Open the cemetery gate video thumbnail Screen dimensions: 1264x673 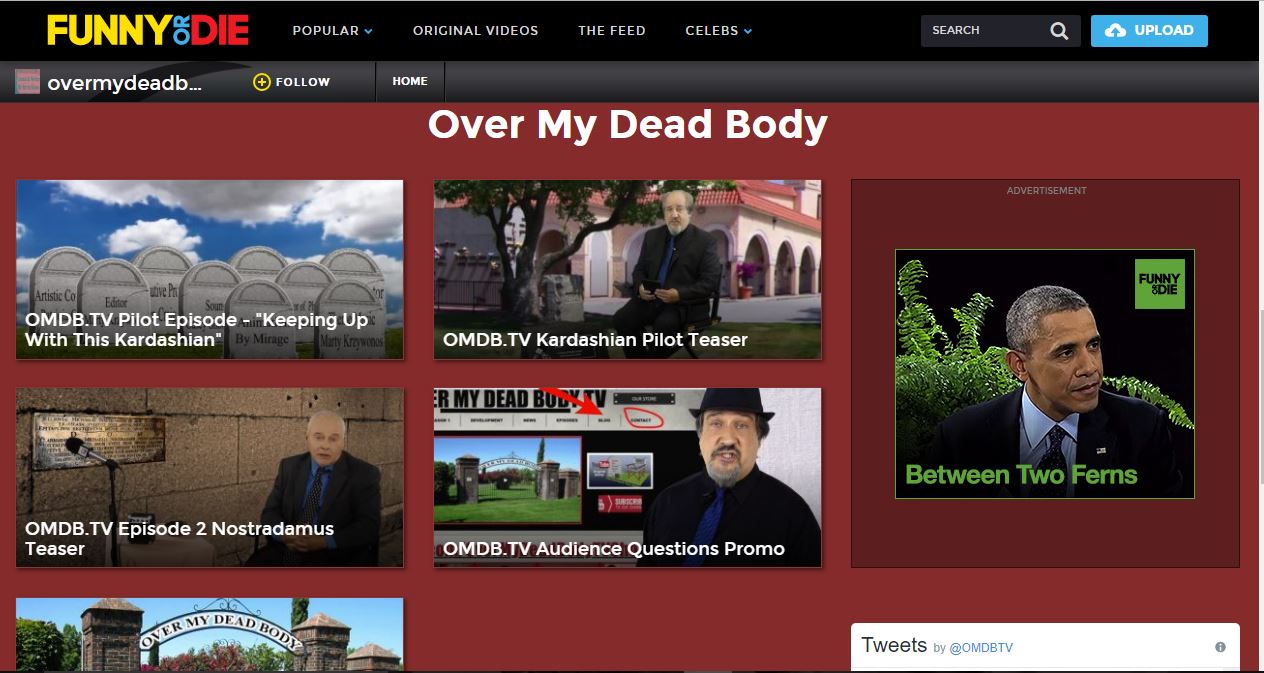pos(210,635)
